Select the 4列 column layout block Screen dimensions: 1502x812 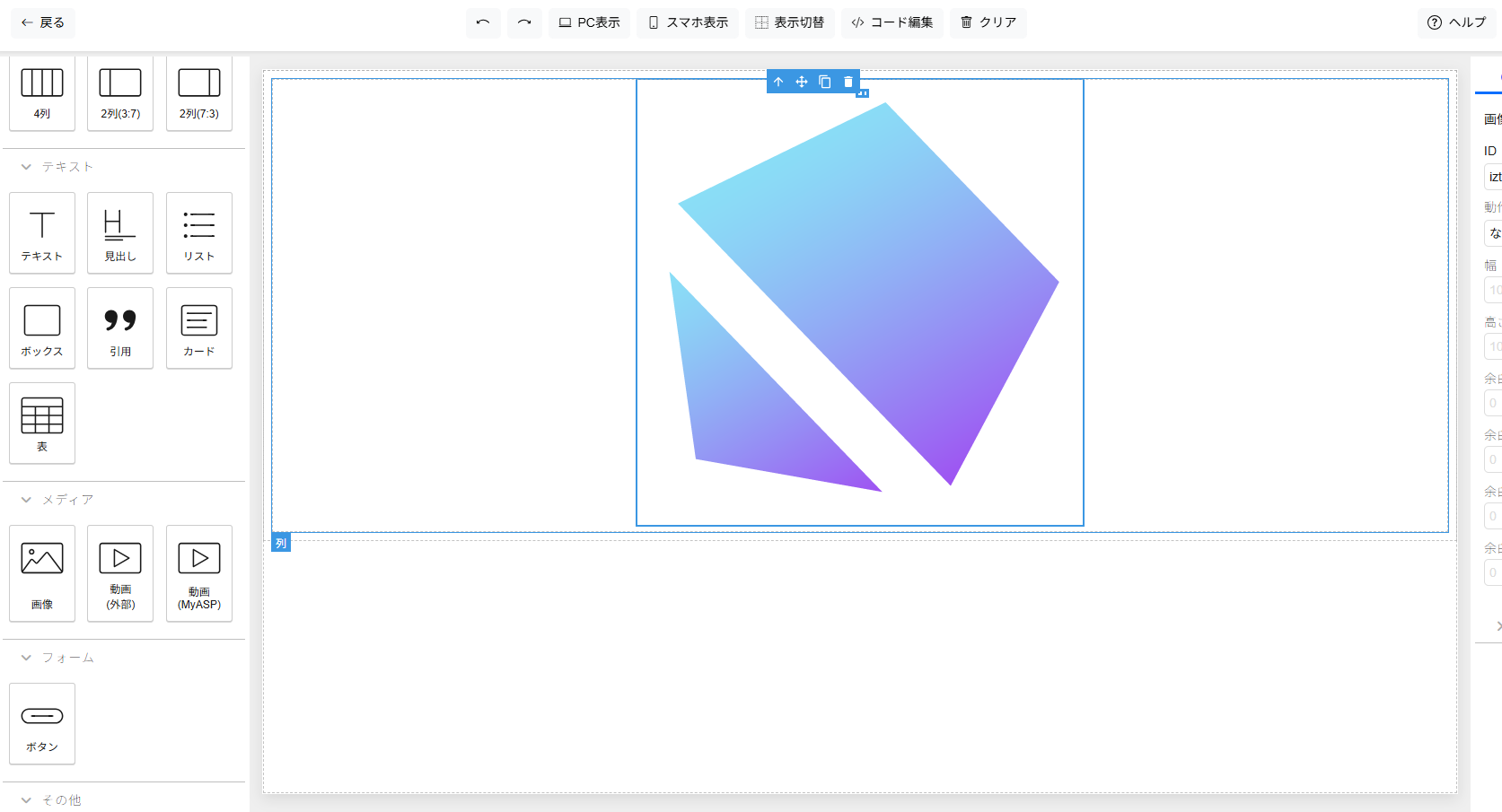coord(42,93)
